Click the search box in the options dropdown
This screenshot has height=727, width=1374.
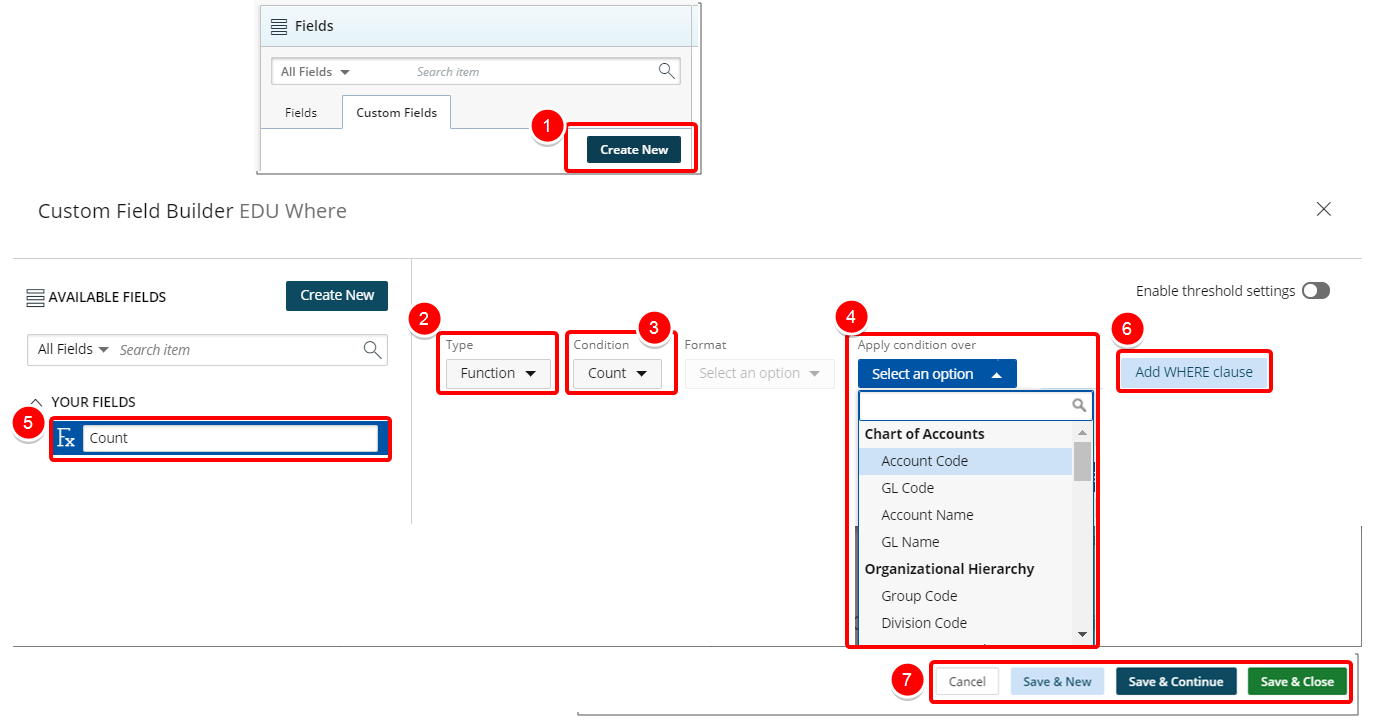coord(975,405)
